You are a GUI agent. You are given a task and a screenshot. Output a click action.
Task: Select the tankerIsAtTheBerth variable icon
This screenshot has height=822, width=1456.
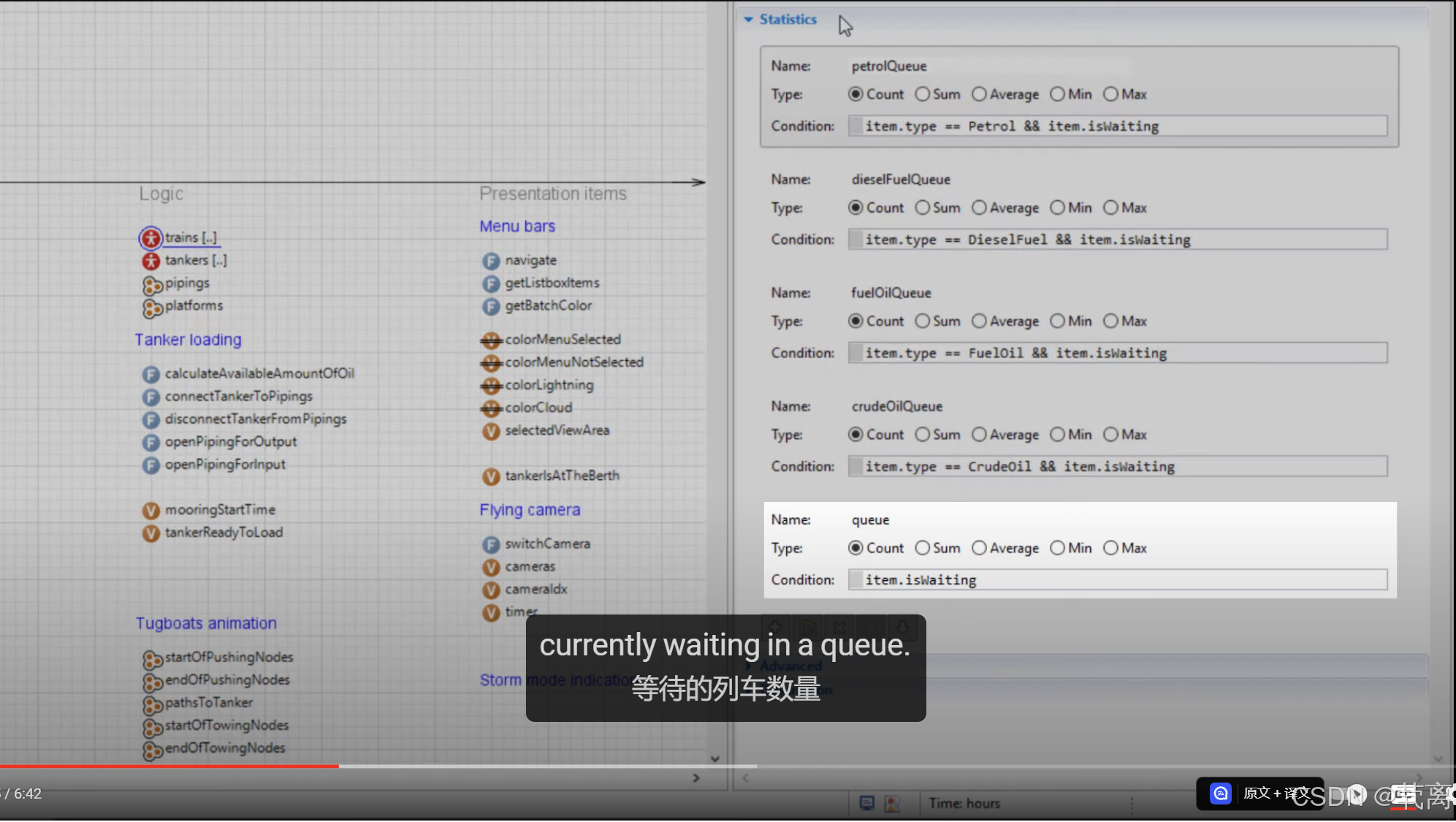click(491, 476)
